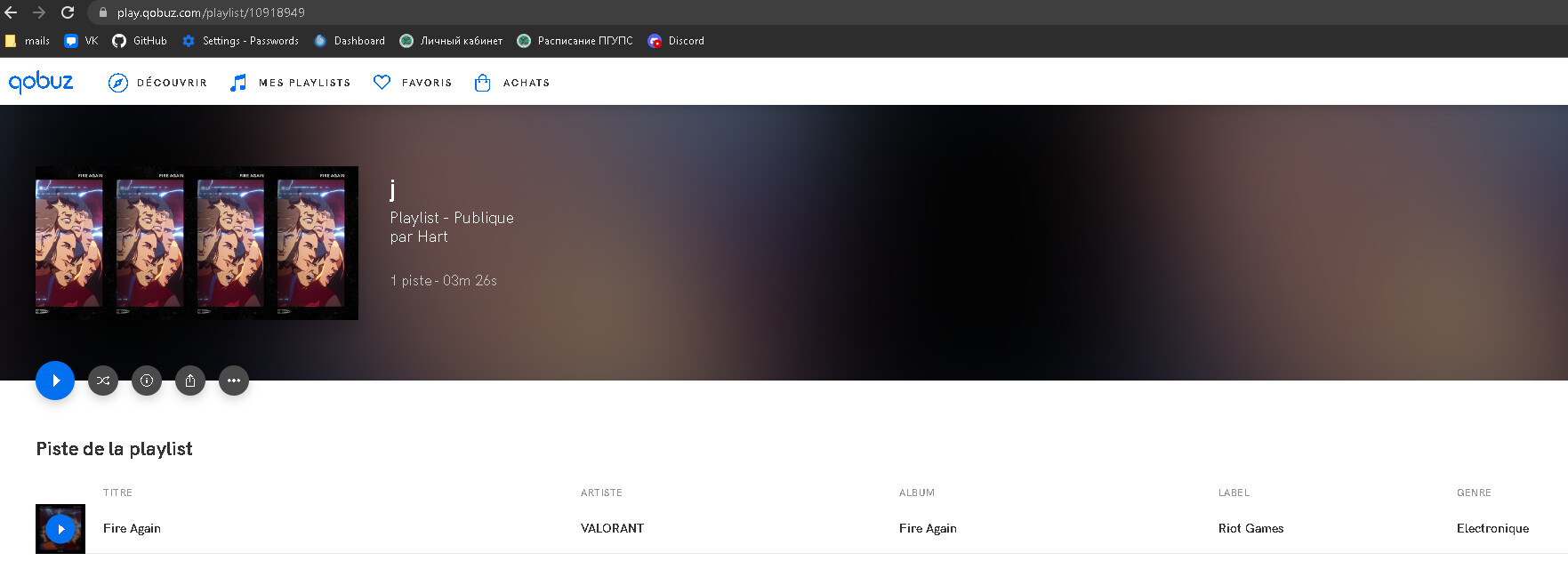
Task: Open ACHATS section
Action: [527, 83]
